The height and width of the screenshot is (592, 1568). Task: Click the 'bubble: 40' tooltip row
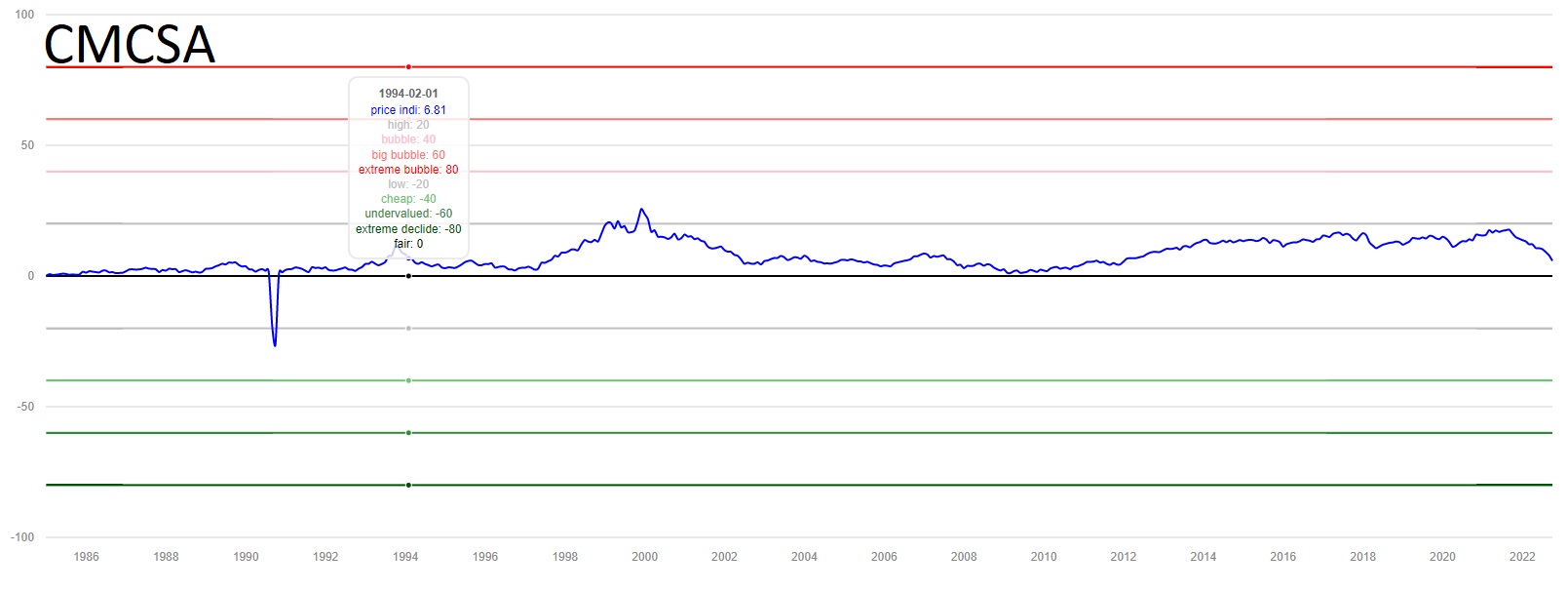click(408, 139)
